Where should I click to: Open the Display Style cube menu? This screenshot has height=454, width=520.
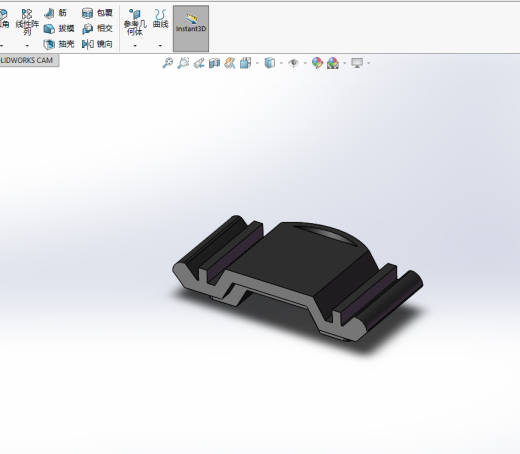point(270,63)
